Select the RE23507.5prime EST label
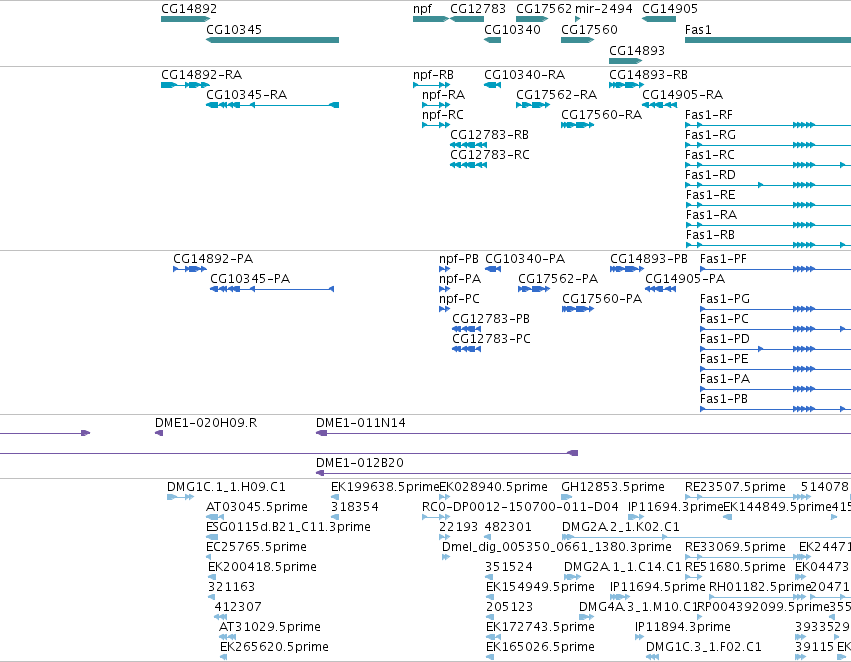 pos(735,487)
